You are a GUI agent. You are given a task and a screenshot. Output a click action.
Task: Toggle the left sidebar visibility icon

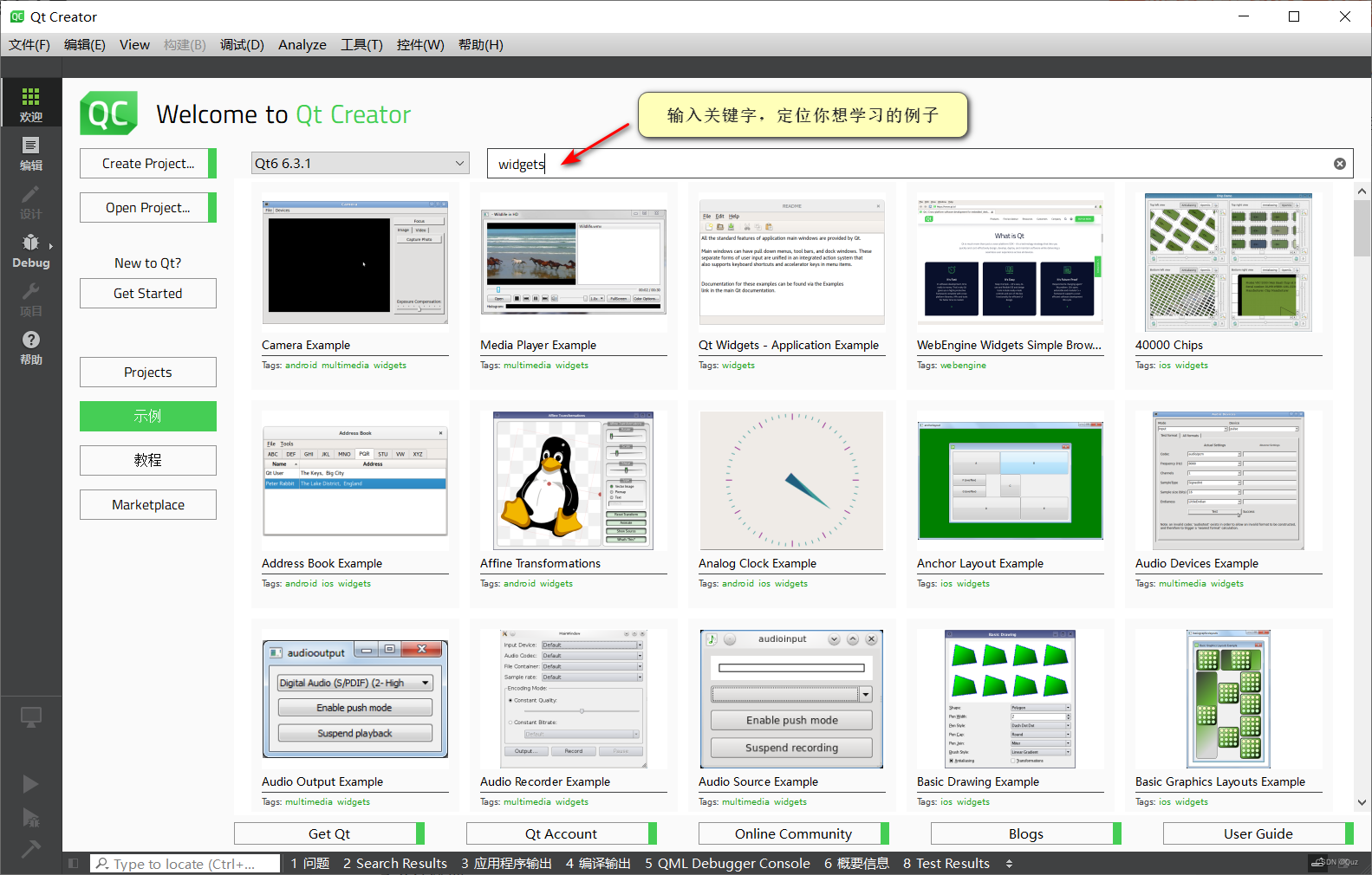tap(74, 864)
